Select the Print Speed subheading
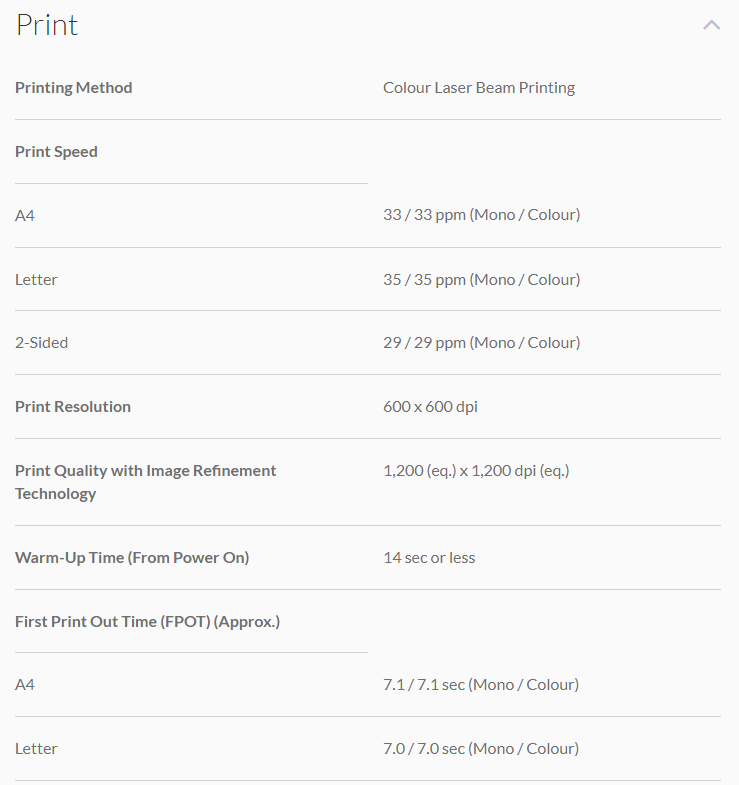The height and width of the screenshot is (785, 739). coord(57,152)
